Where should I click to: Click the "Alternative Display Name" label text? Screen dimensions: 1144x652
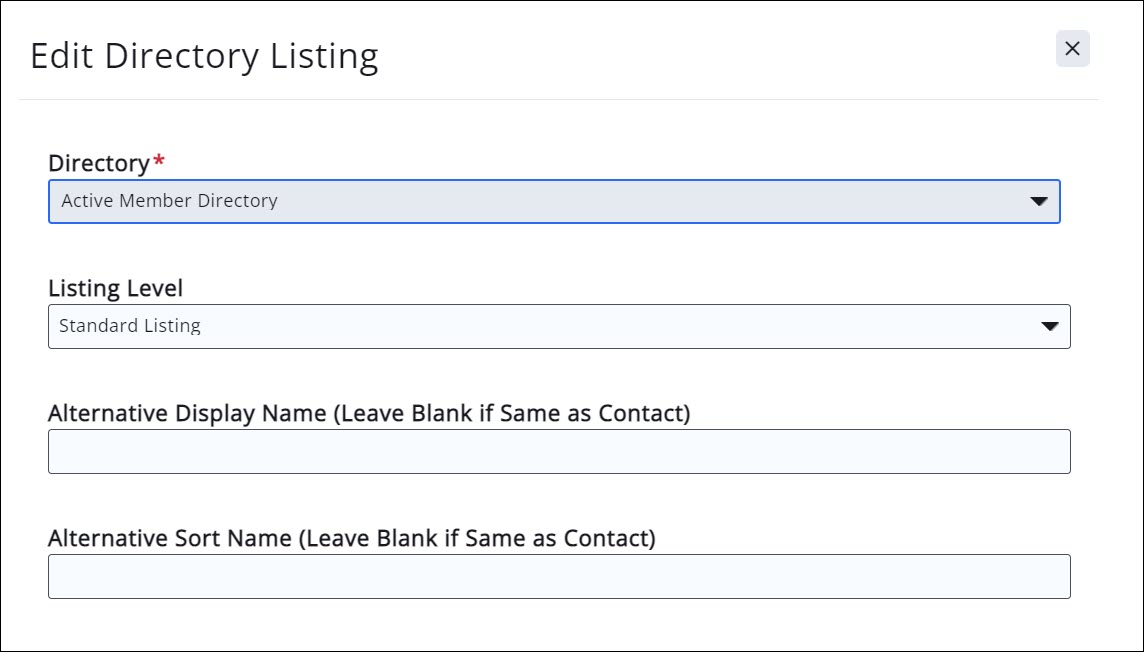pyautogui.click(x=190, y=413)
